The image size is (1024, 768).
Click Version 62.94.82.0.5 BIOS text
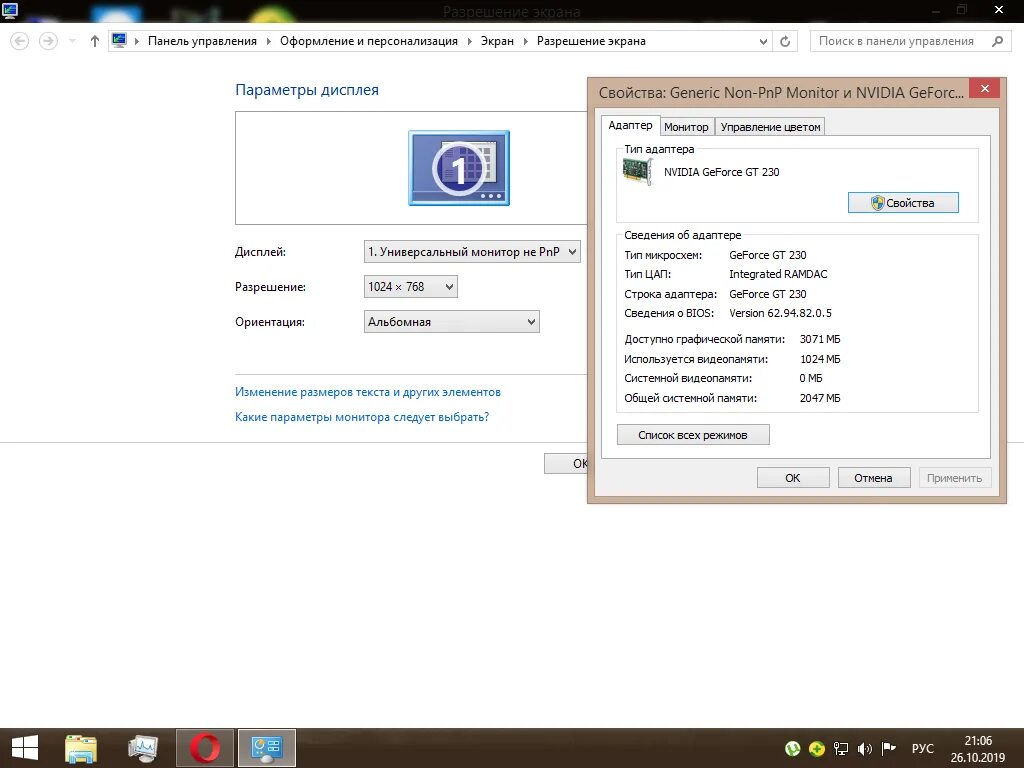pyautogui.click(x=780, y=313)
